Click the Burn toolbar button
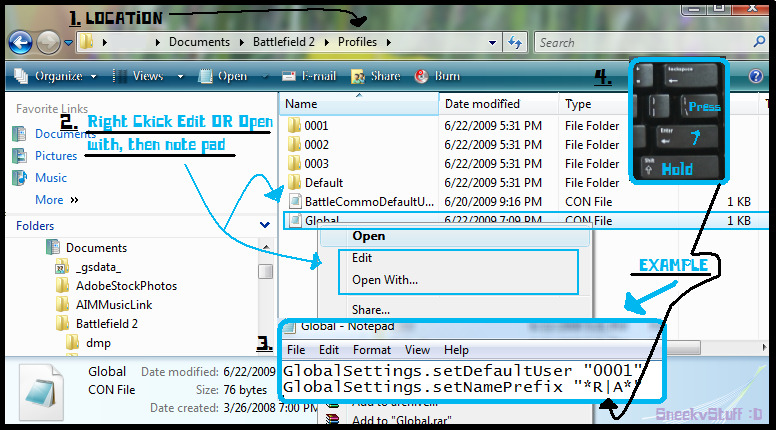 (x=437, y=76)
